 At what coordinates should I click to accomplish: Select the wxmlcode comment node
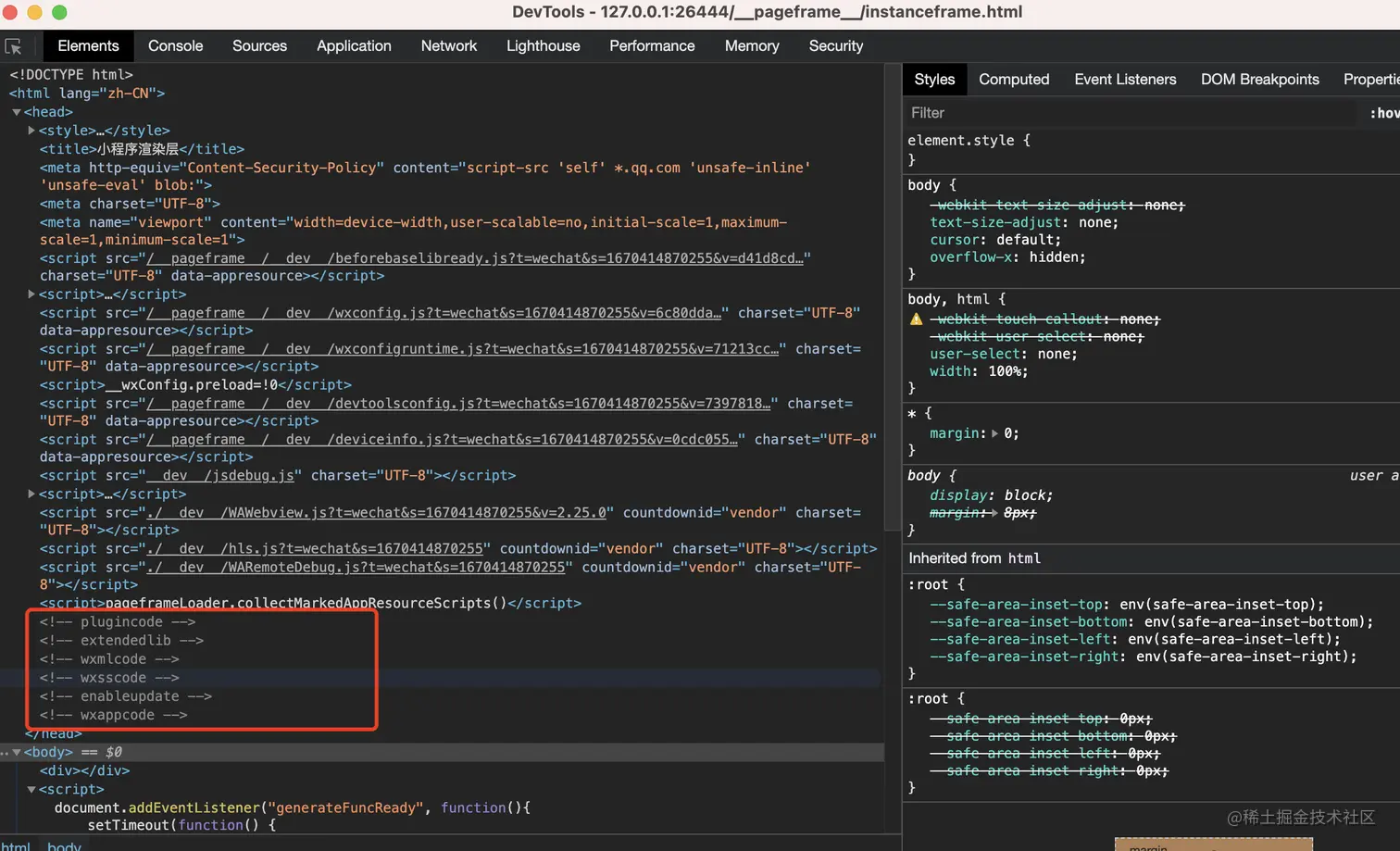pos(109,659)
